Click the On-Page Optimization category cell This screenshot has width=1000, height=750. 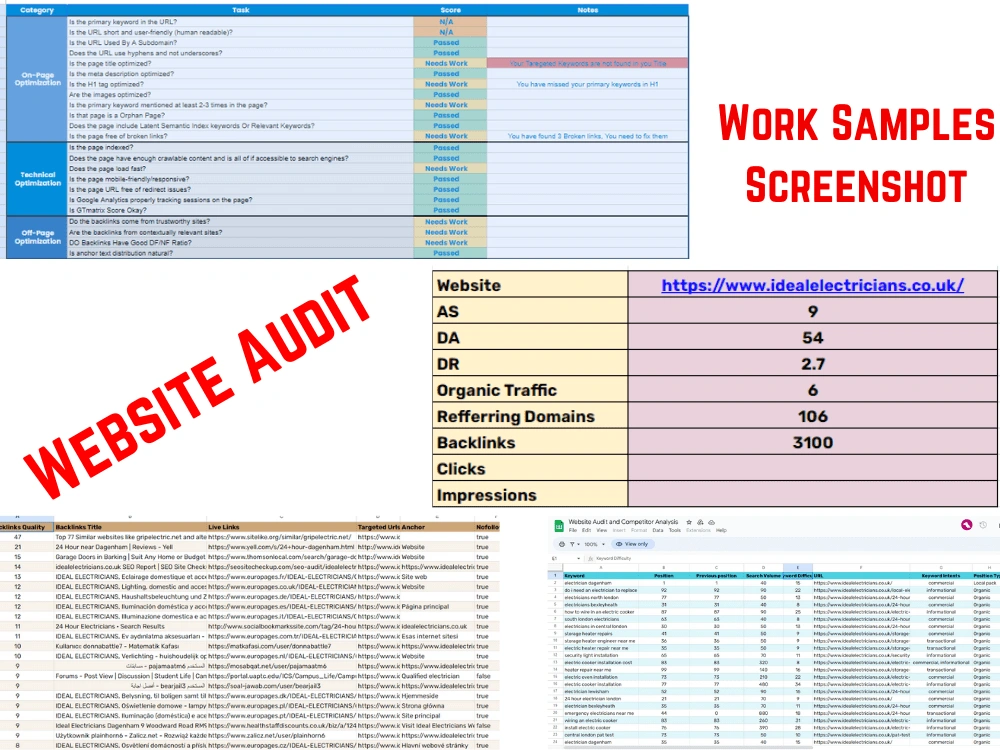pyautogui.click(x=37, y=79)
